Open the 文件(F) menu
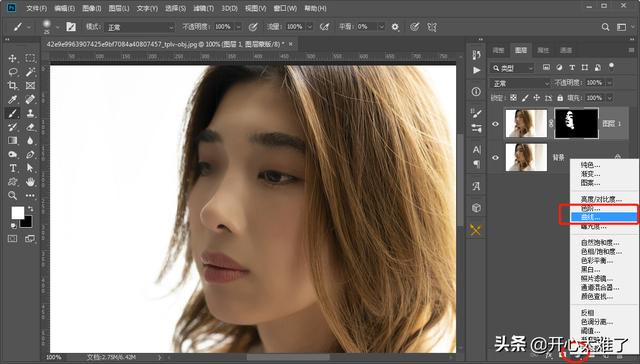The width and height of the screenshot is (640, 364). (36, 8)
